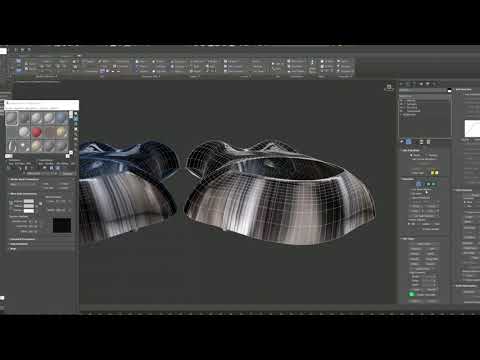This screenshot has height=360, width=480.
Task: Click the Specular Level value field
Action: coord(31,222)
